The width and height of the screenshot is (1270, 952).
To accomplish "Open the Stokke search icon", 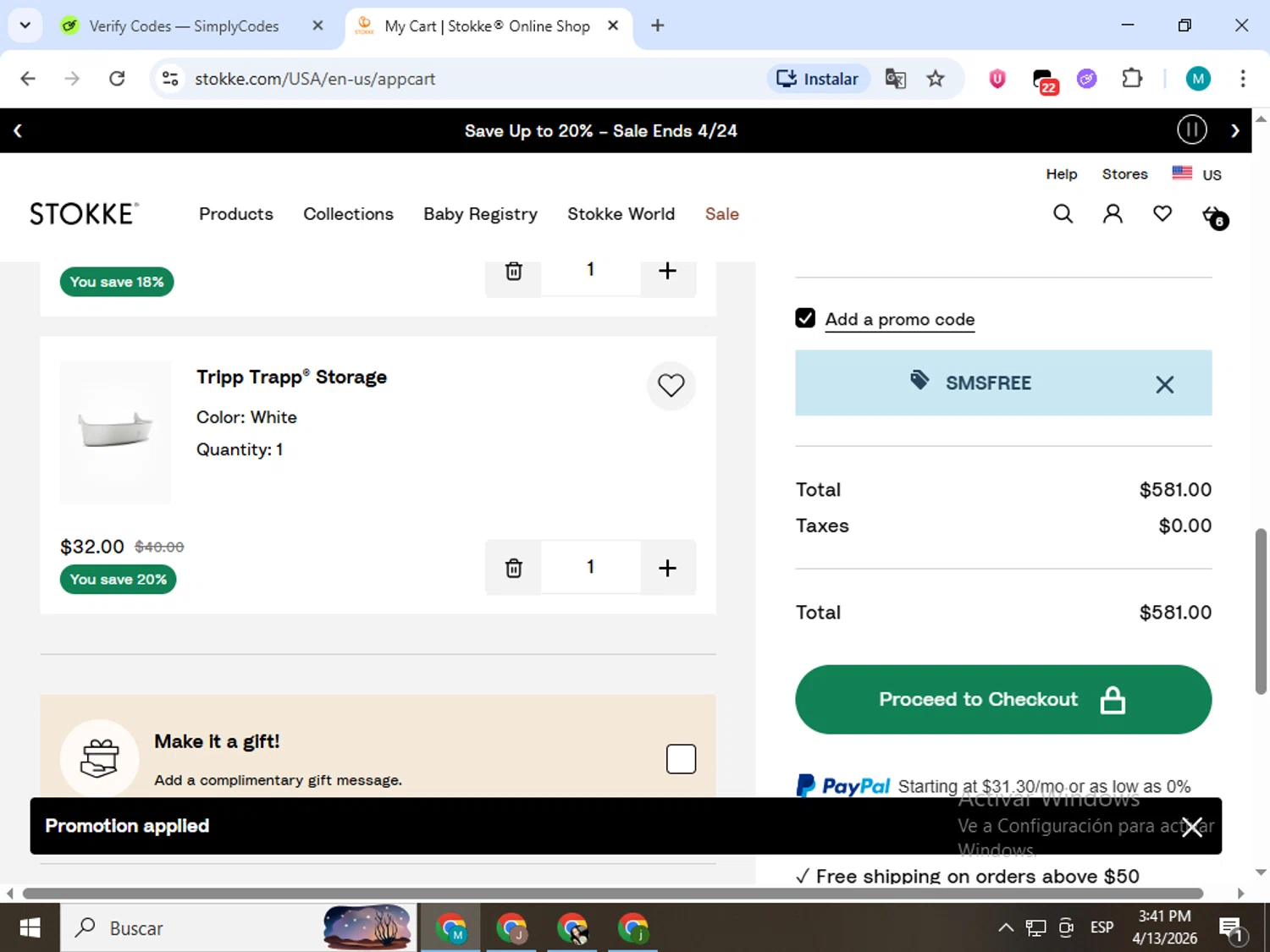I will coord(1063,214).
